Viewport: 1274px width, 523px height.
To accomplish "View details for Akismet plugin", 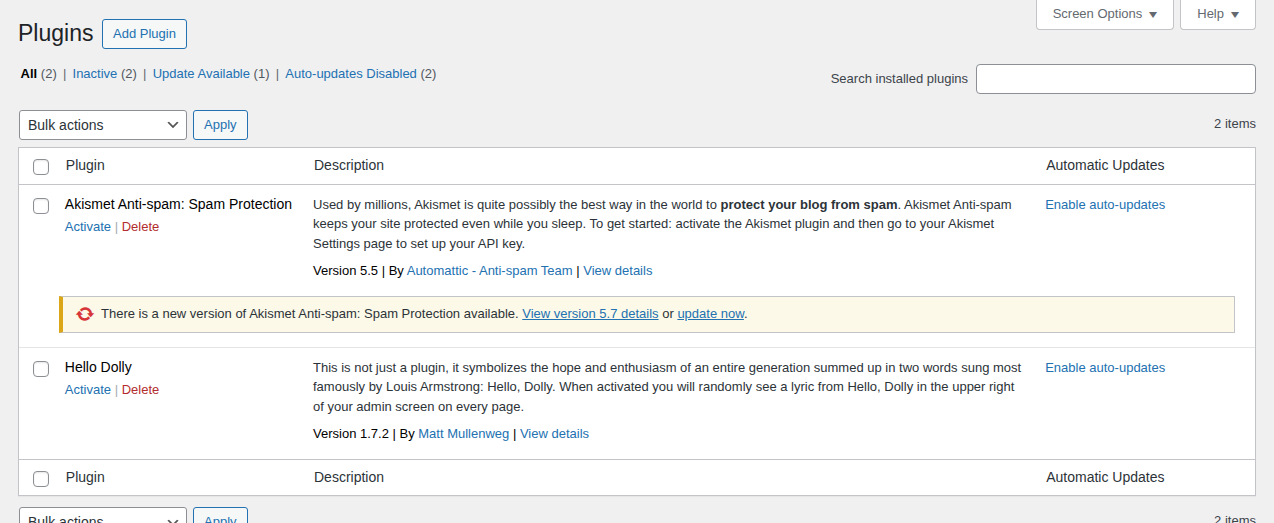I will (x=618, y=271).
